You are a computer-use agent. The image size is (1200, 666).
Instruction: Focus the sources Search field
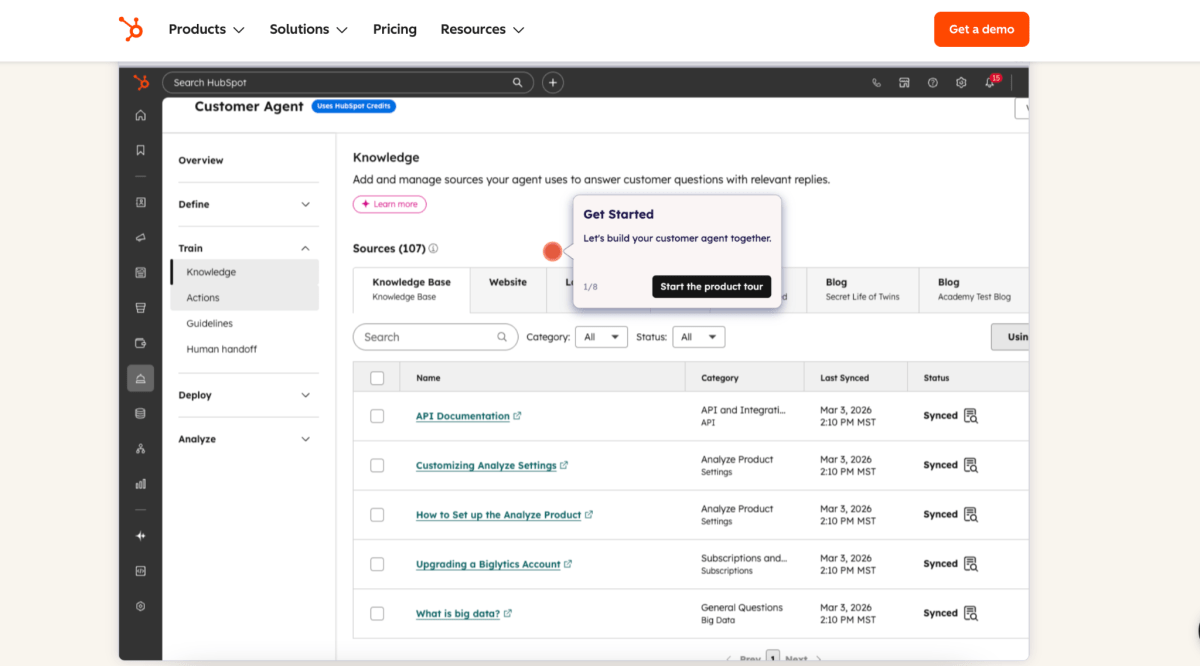436,337
